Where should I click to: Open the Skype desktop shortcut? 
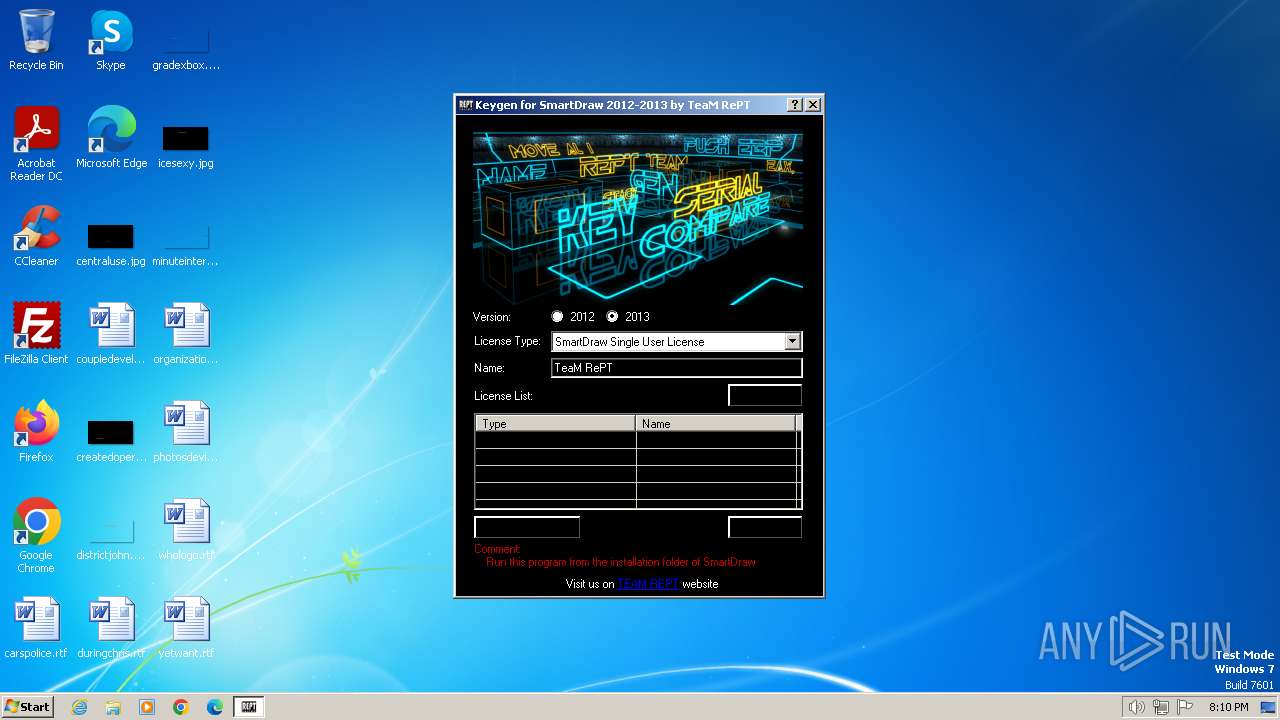(111, 40)
